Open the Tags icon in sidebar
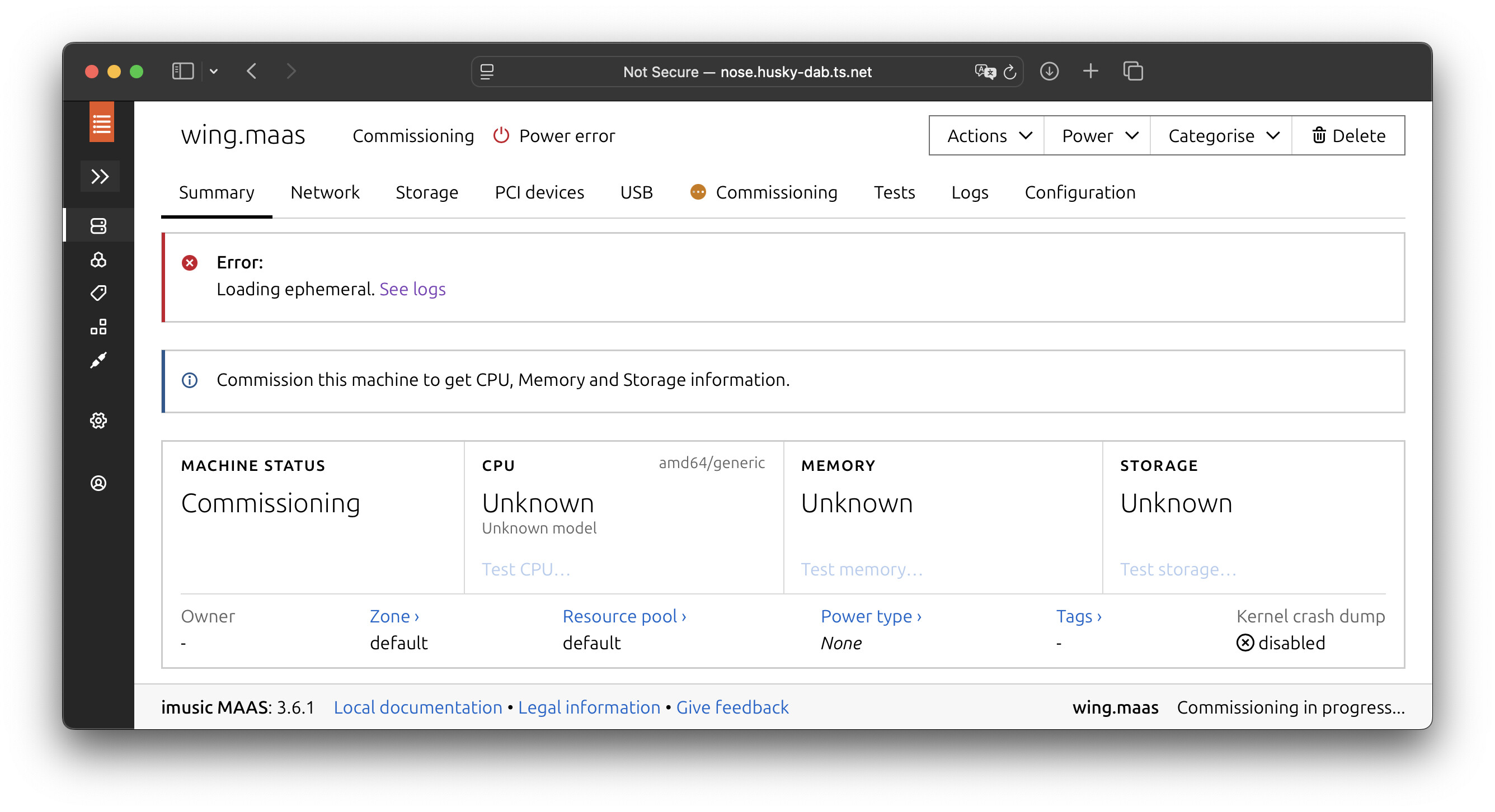Viewport: 1495px width, 812px height. 98,293
